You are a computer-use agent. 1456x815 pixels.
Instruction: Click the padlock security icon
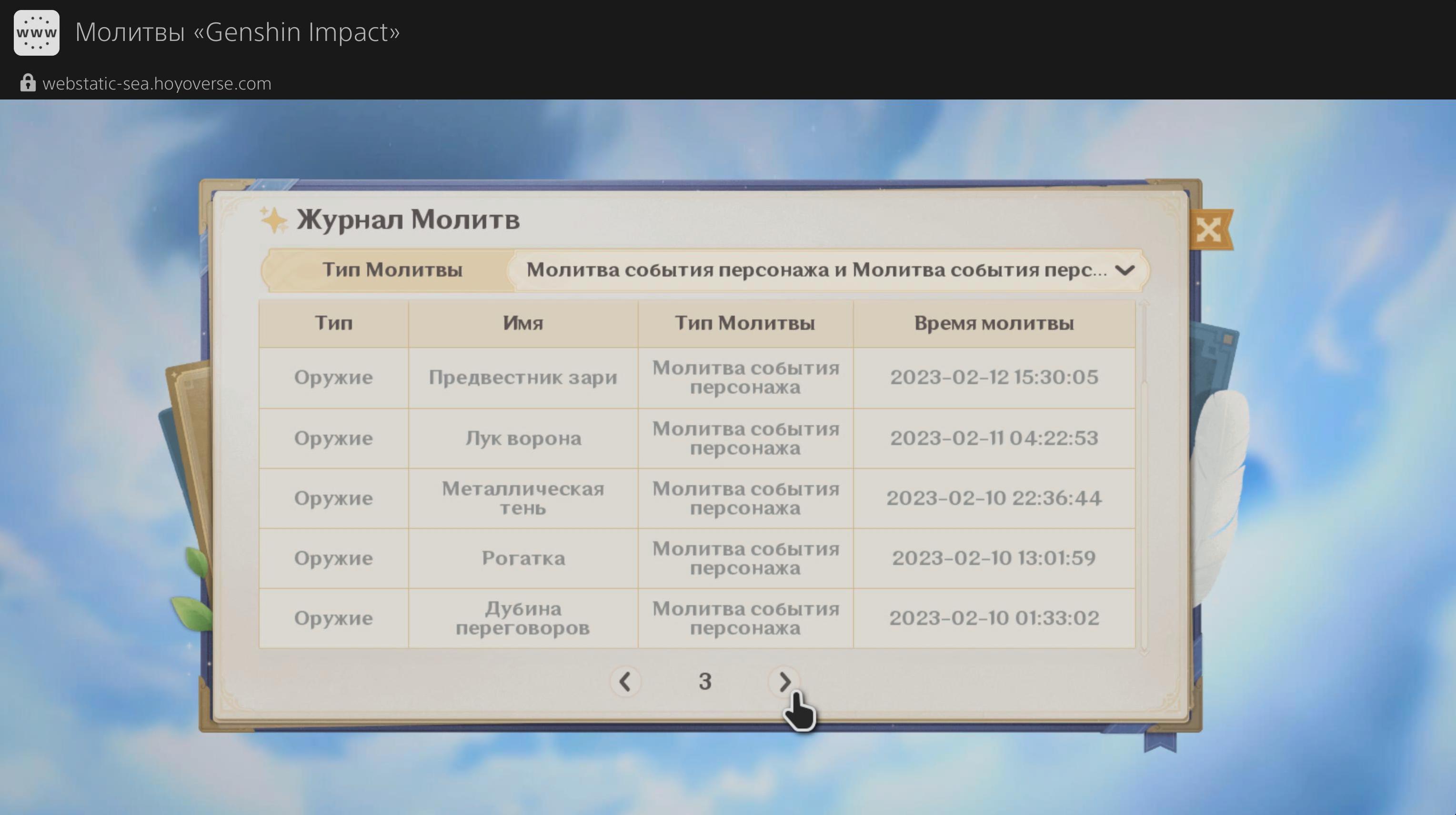tap(27, 83)
